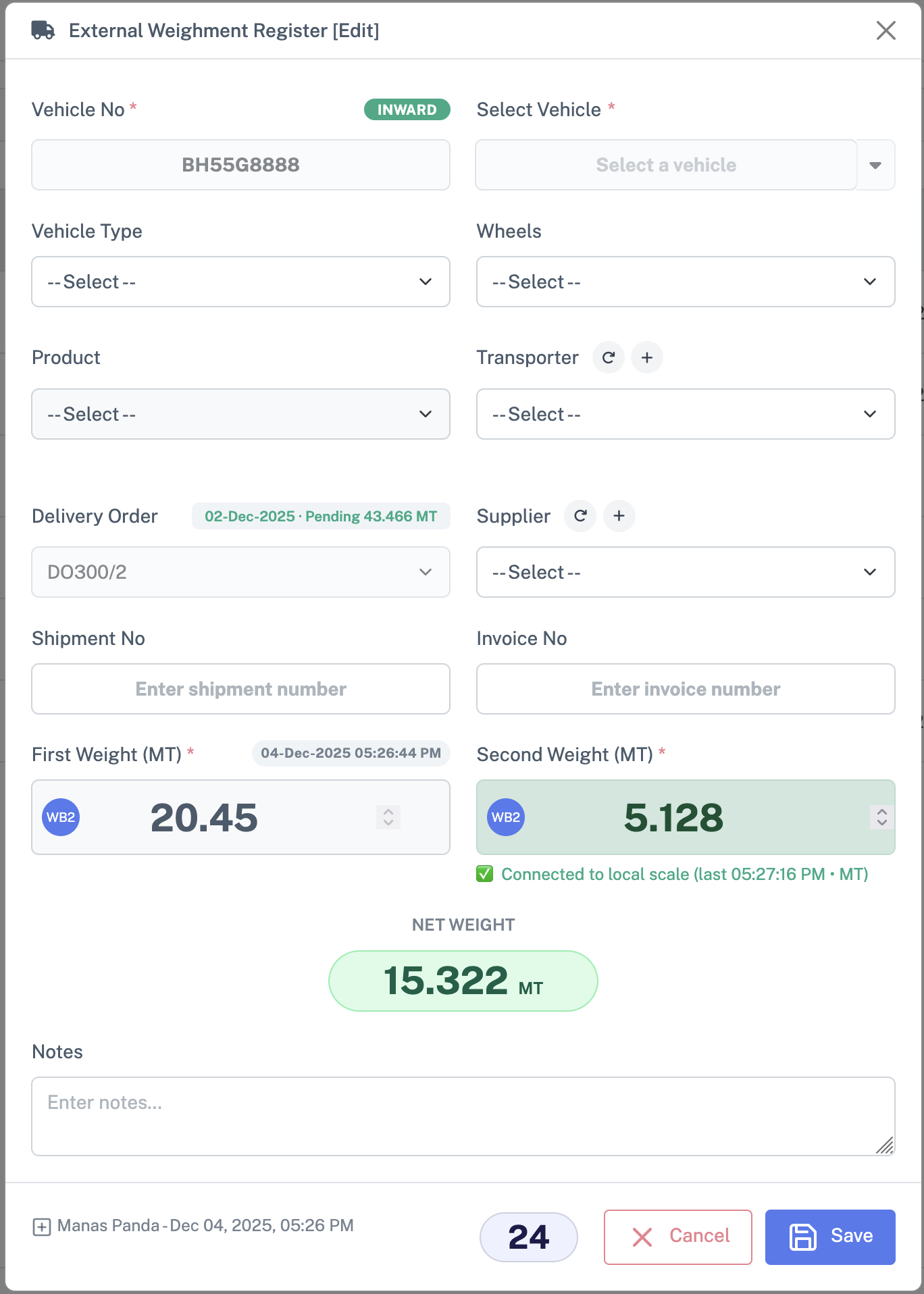The height and width of the screenshot is (1294, 924).
Task: Save the weighment record
Action: coord(830,1237)
